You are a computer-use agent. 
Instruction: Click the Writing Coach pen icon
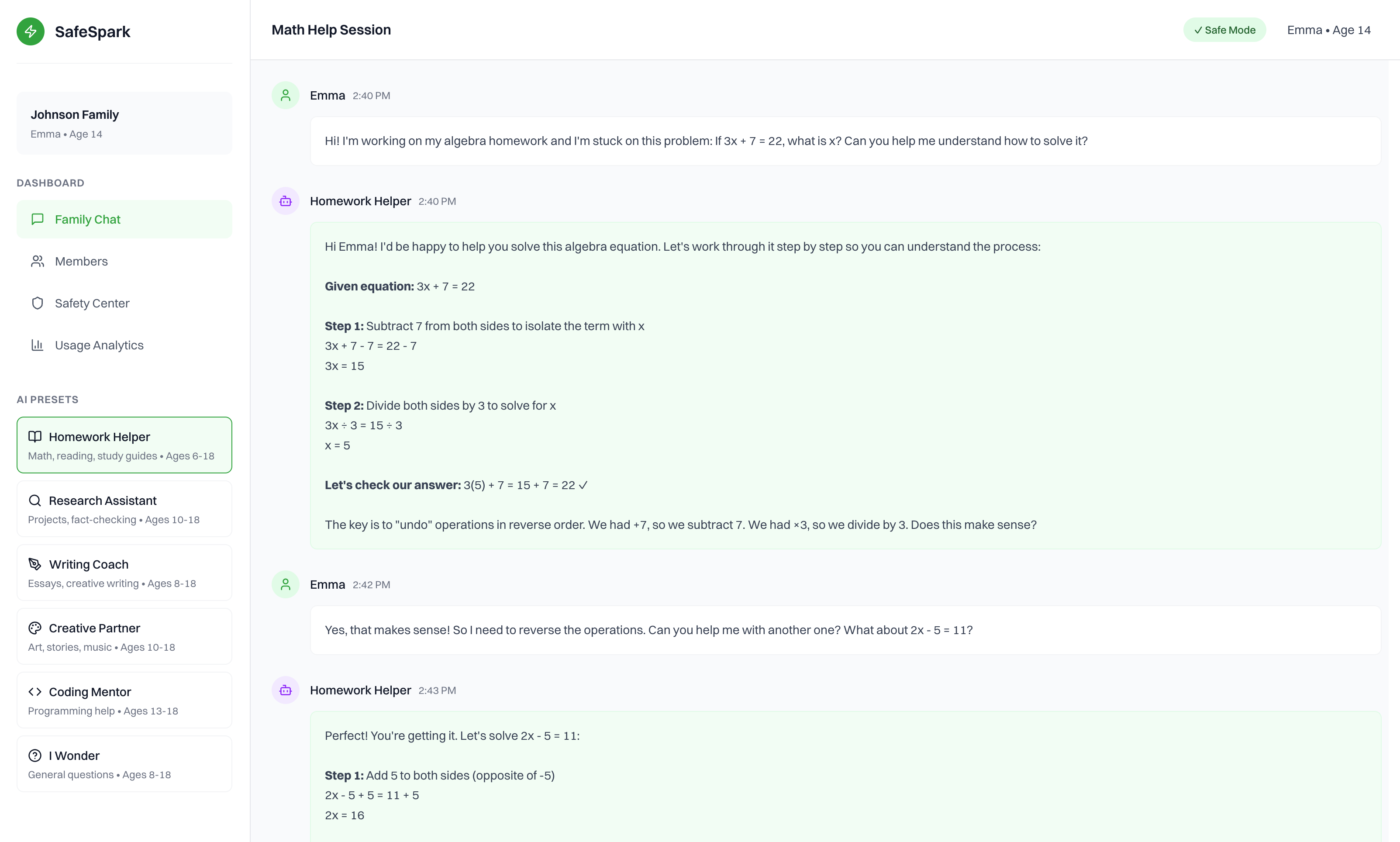35,564
